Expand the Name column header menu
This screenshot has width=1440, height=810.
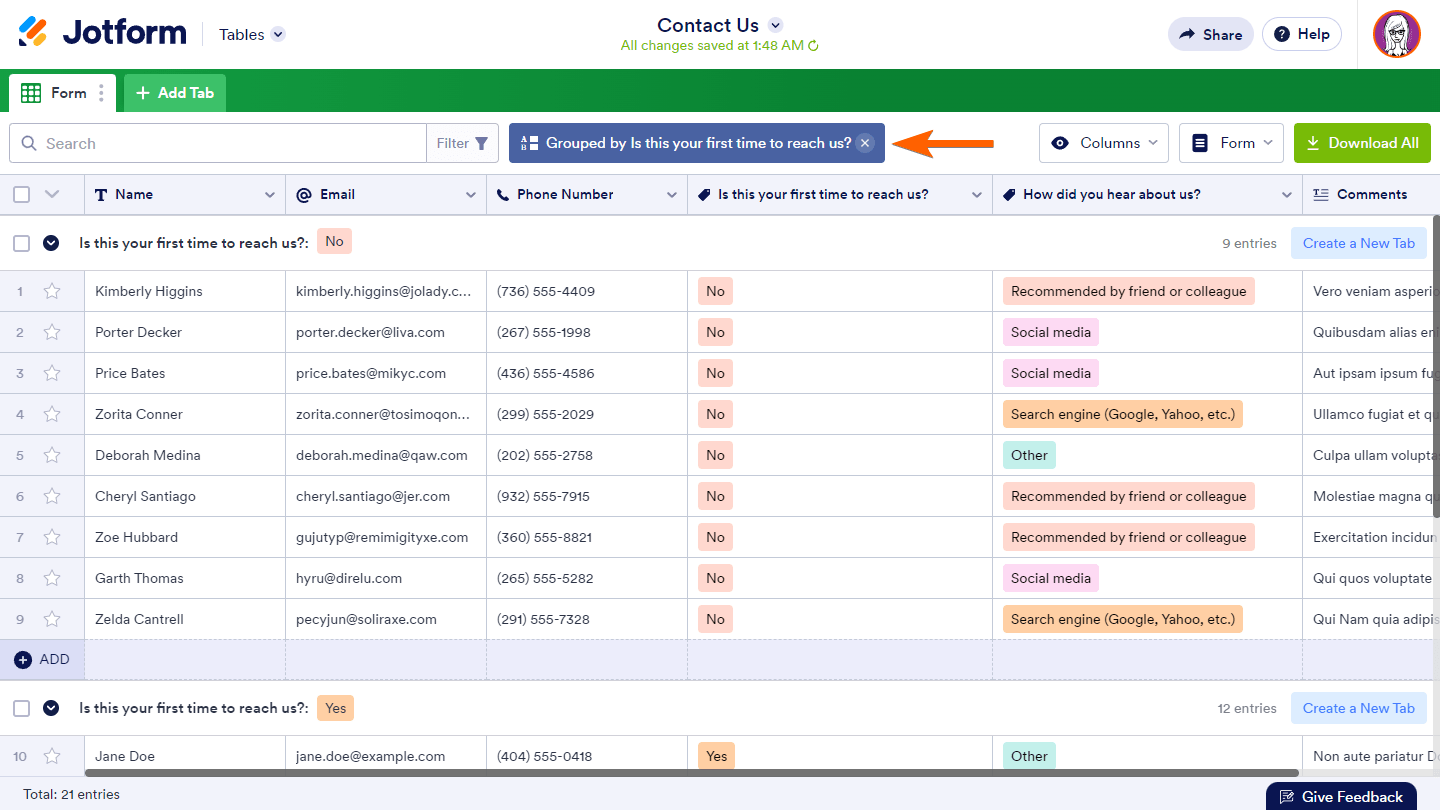pyautogui.click(x=269, y=195)
